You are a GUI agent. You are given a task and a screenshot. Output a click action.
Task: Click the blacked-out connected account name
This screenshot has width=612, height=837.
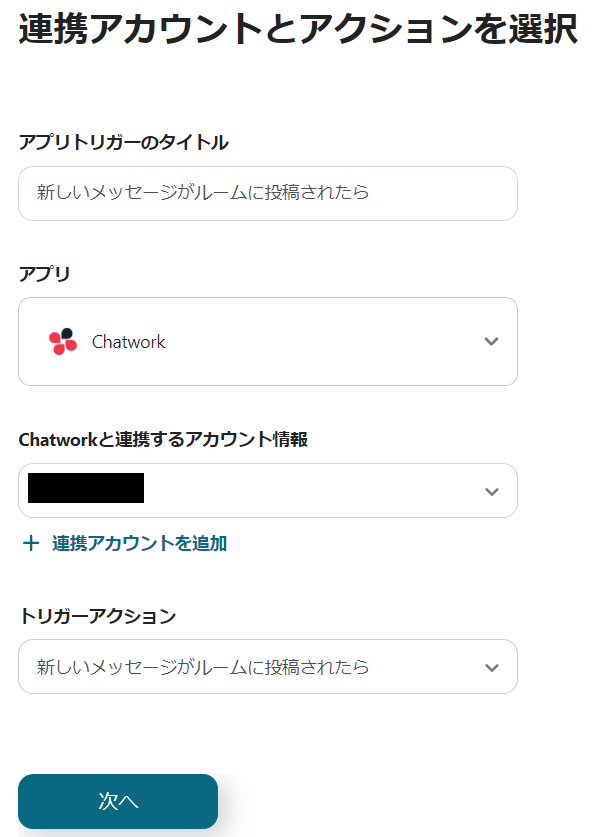(86, 489)
